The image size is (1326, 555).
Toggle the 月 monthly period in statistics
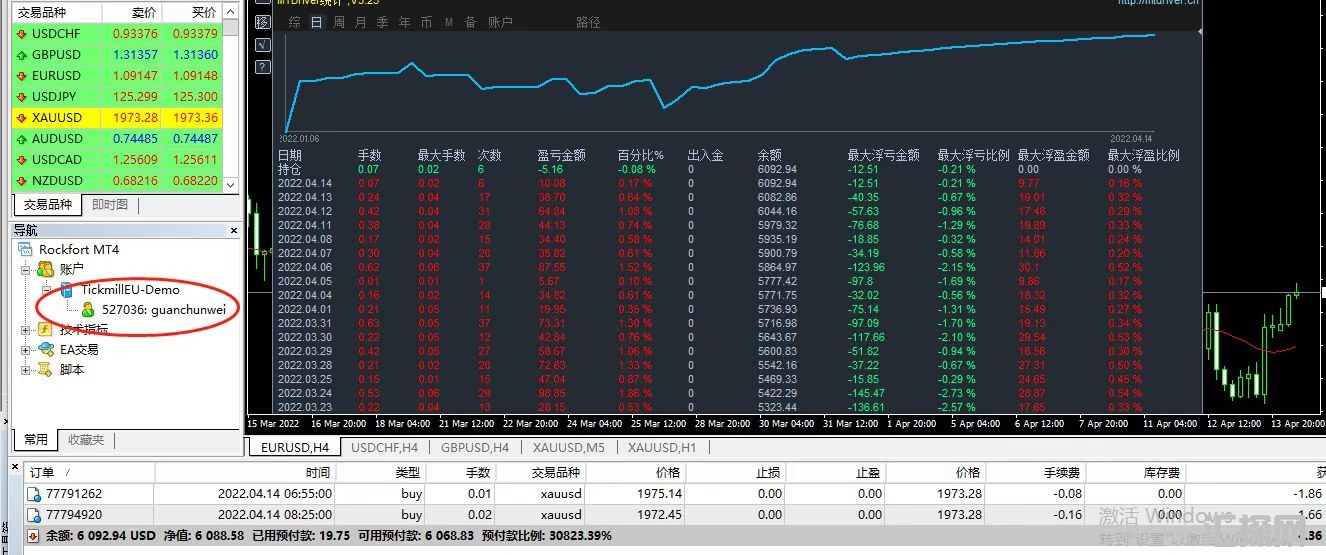[360, 22]
